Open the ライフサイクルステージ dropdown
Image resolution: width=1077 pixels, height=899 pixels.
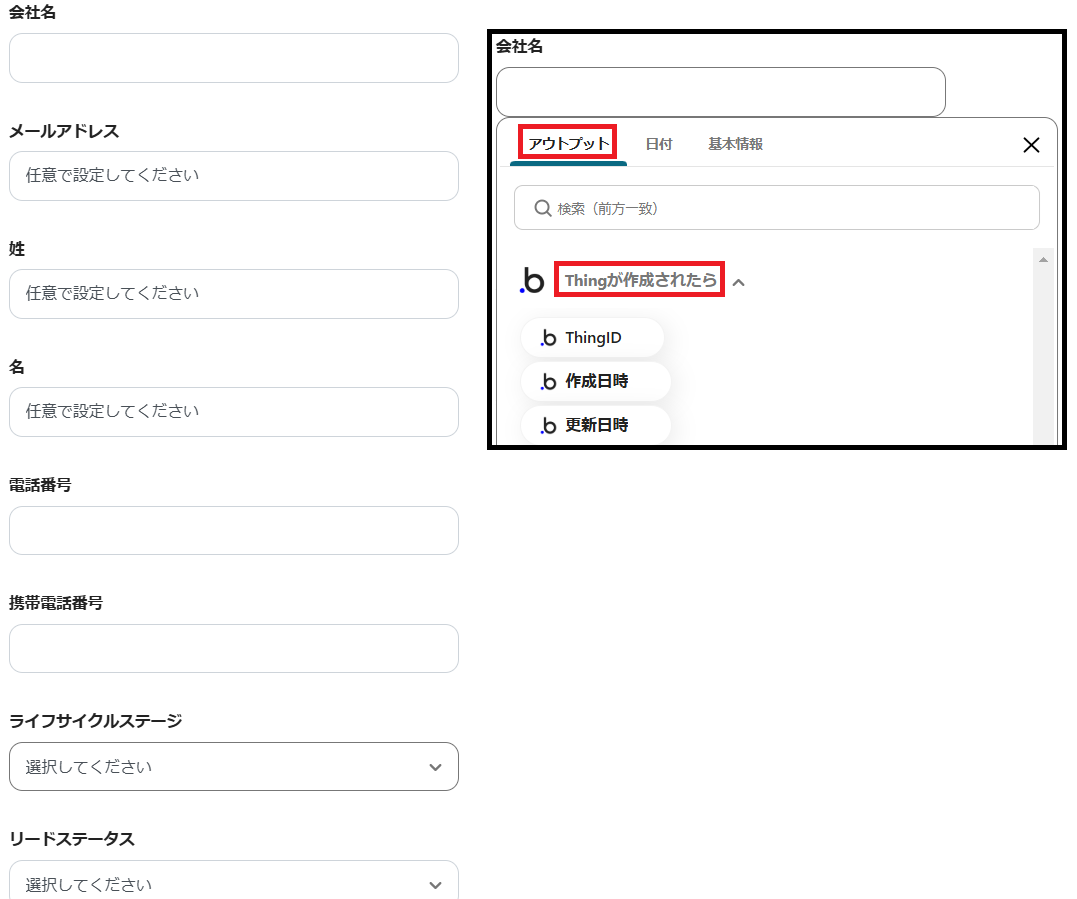[233, 767]
